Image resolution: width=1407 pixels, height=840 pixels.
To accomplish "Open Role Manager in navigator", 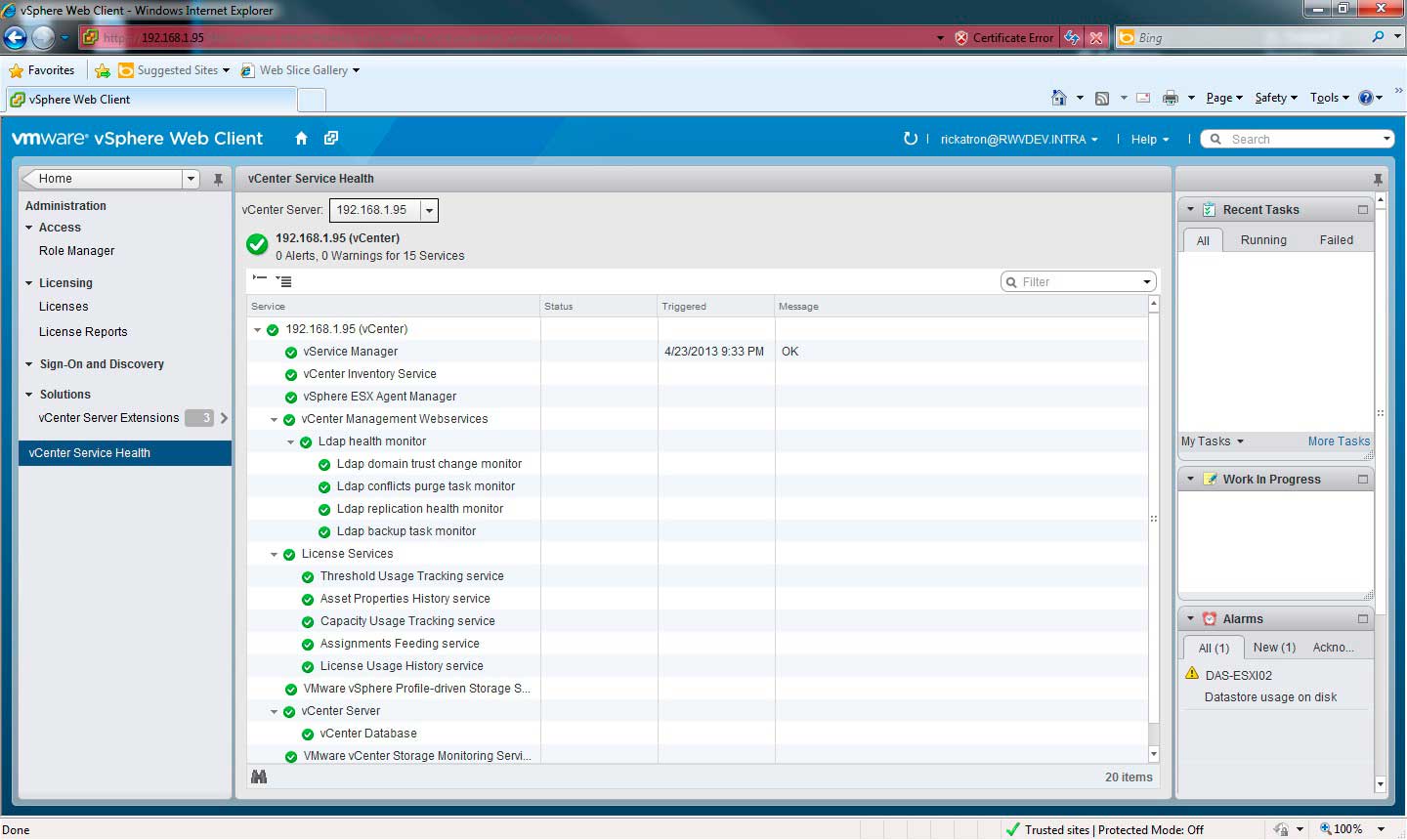I will point(76,251).
